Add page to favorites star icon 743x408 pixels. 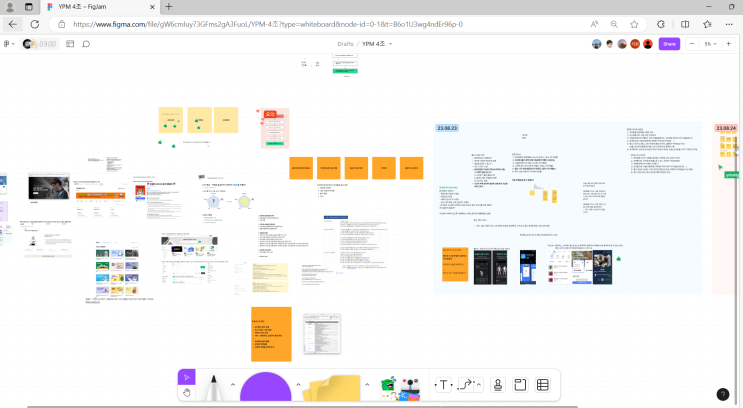click(634, 24)
